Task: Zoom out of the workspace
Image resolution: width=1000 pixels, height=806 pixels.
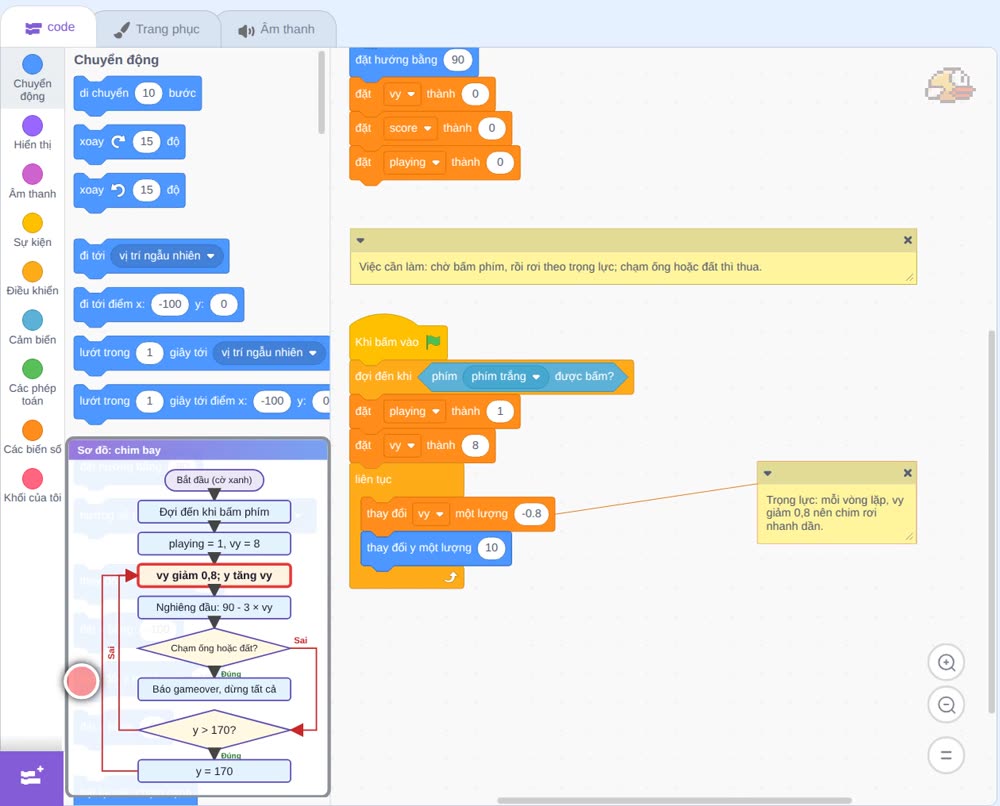Action: [x=946, y=705]
